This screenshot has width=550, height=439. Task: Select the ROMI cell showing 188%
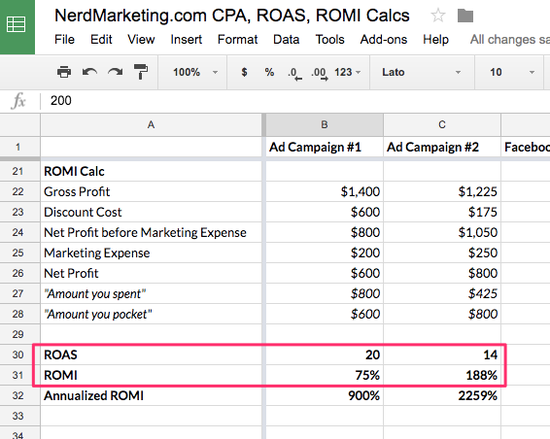pyautogui.click(x=442, y=375)
